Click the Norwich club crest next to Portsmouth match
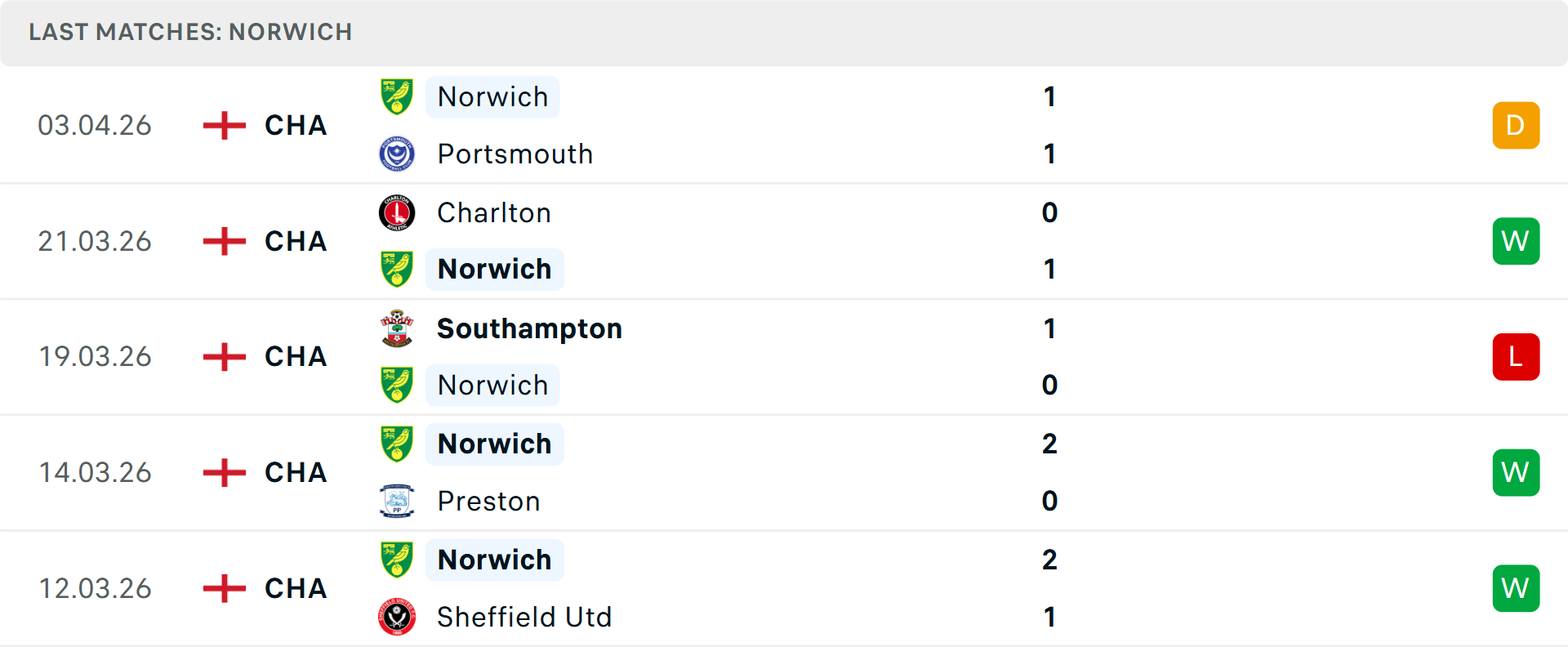The height and width of the screenshot is (647, 1568). [397, 96]
